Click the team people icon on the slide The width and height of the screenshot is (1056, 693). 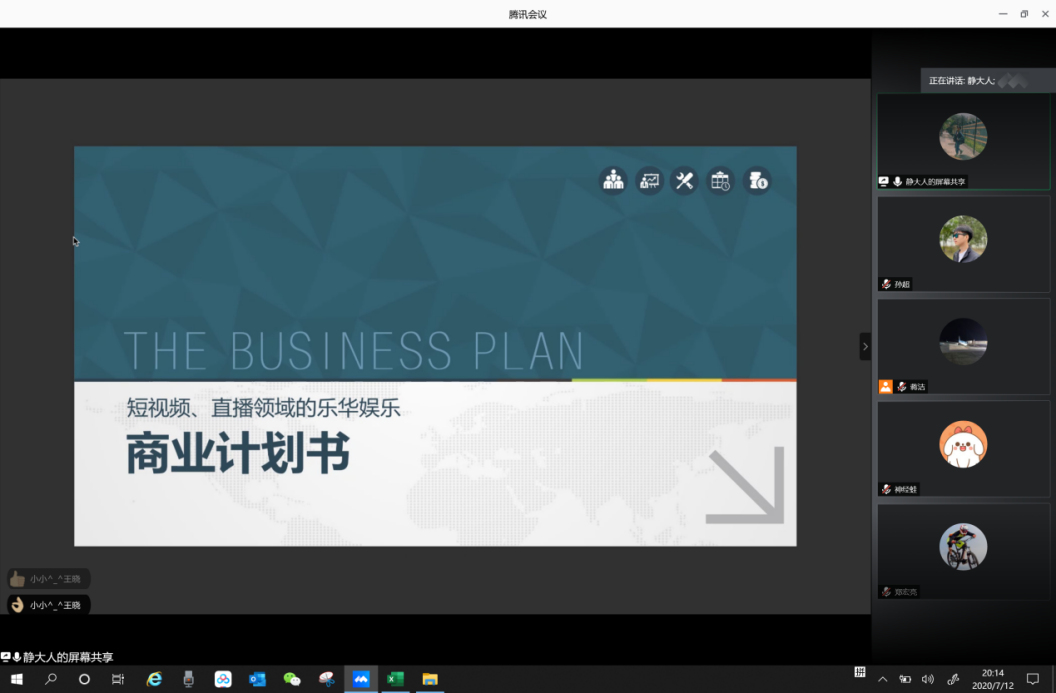pyautogui.click(x=613, y=180)
